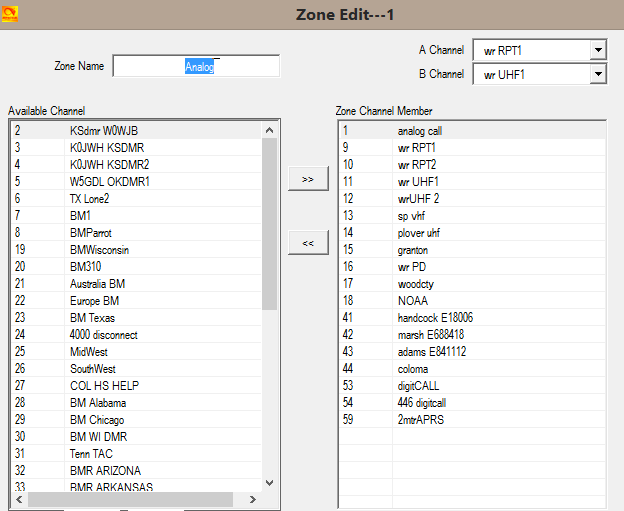Screen dimensions: 624x511
Task: Select plover uhf zone member
Action: tap(420, 232)
